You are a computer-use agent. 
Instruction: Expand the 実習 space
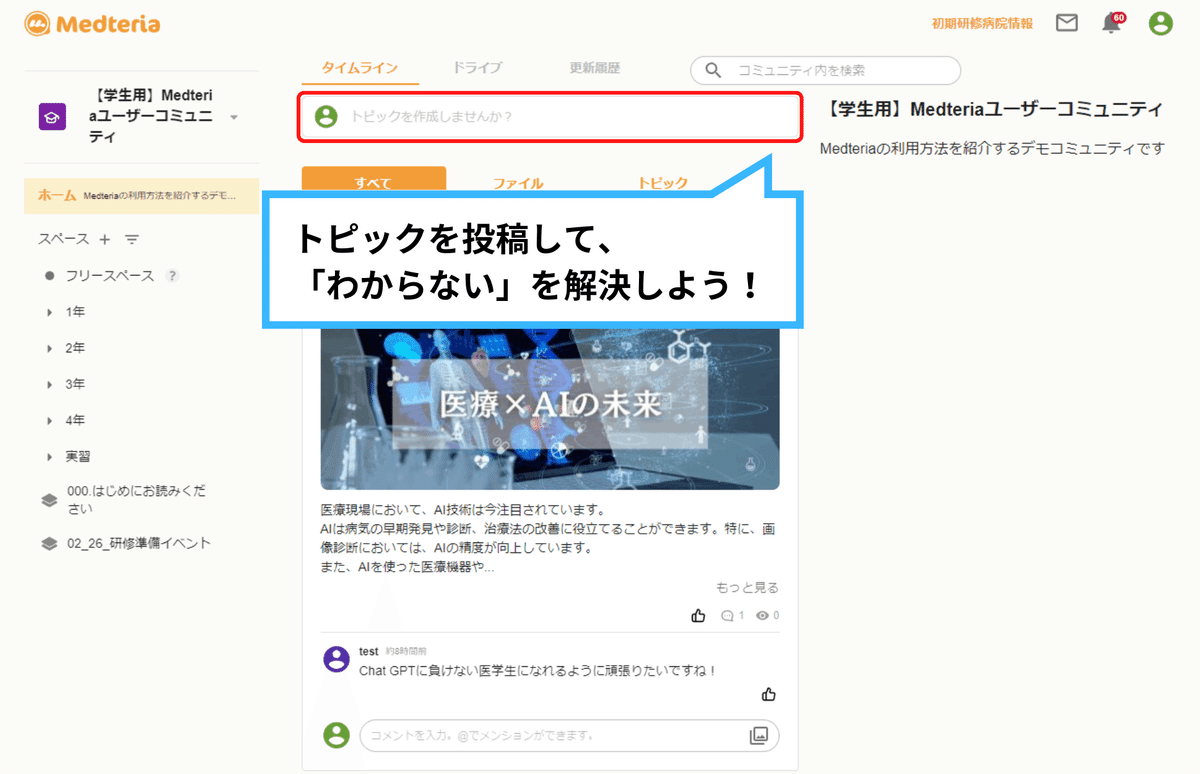49,456
